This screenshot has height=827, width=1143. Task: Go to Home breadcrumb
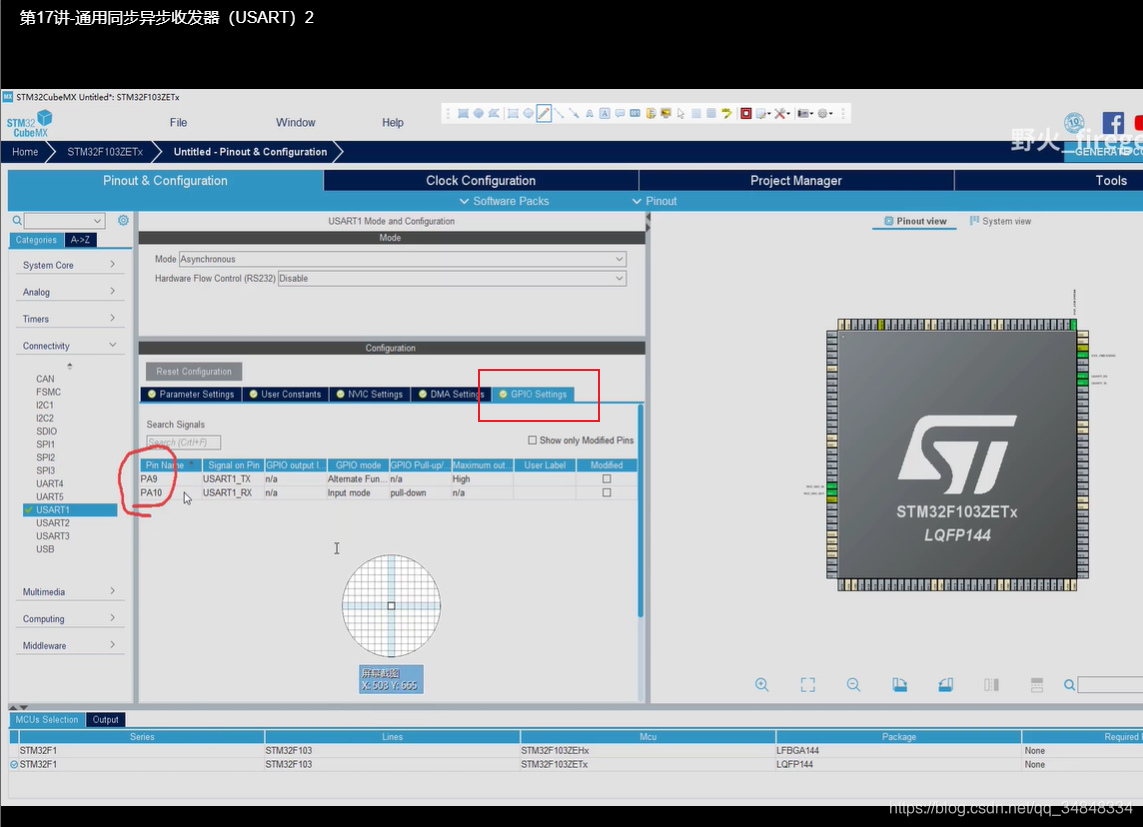coord(25,152)
